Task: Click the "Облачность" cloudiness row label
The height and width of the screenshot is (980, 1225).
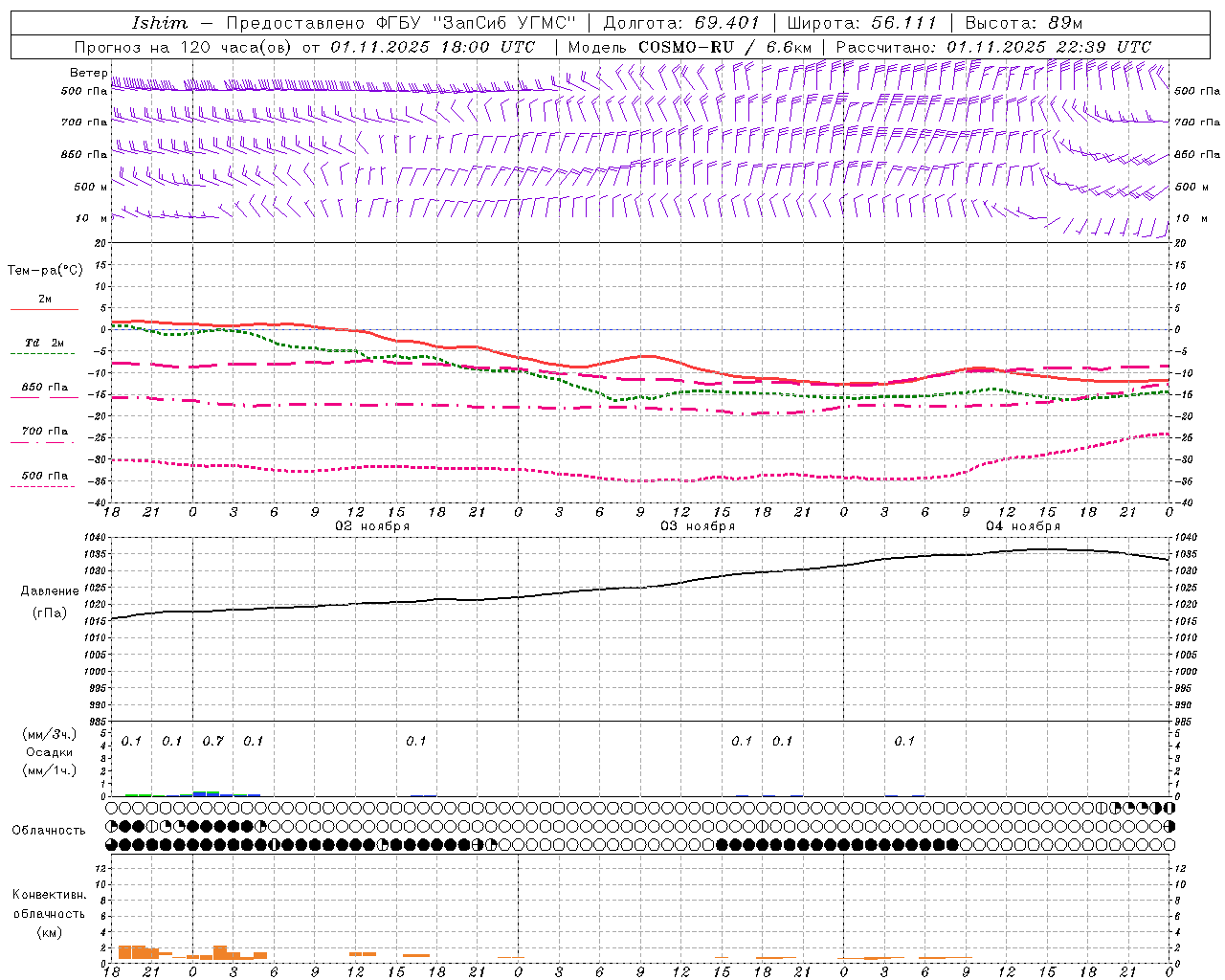Action: coord(49,831)
